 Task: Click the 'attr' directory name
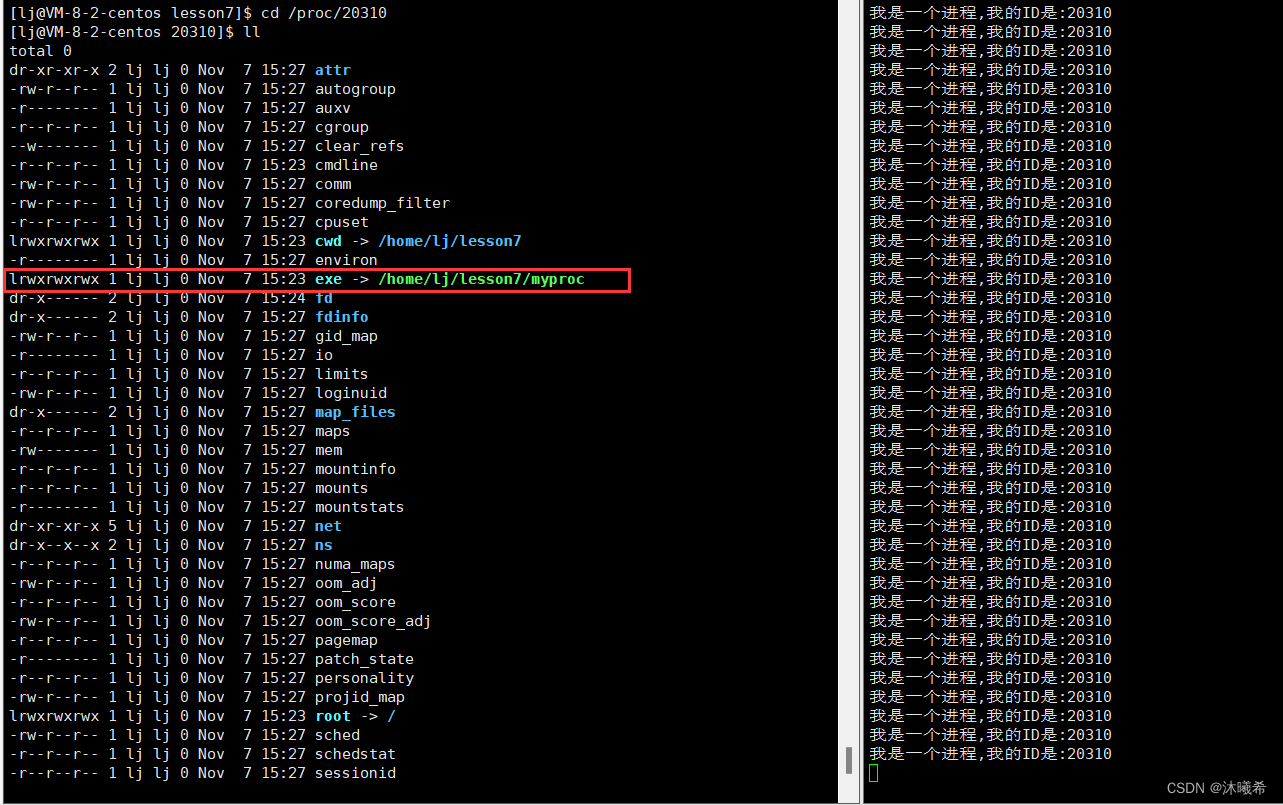tap(332, 70)
